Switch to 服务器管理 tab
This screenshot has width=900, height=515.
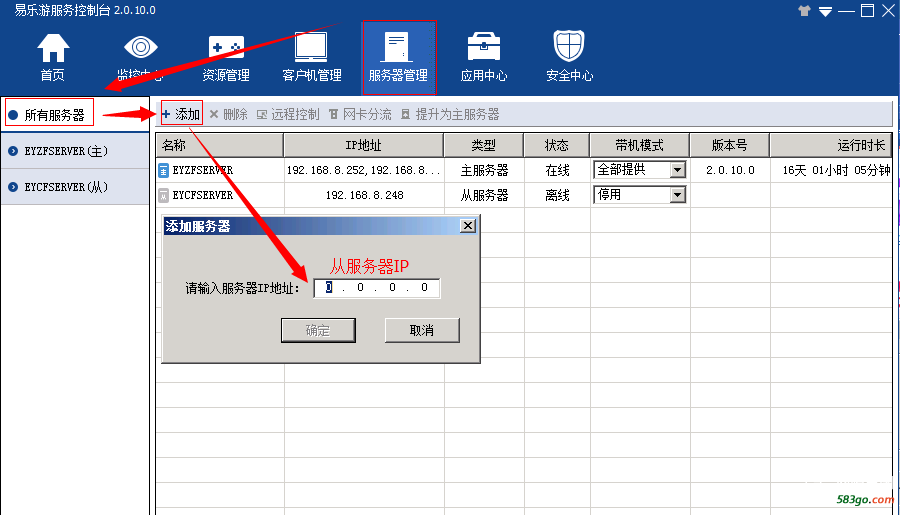pyautogui.click(x=398, y=58)
